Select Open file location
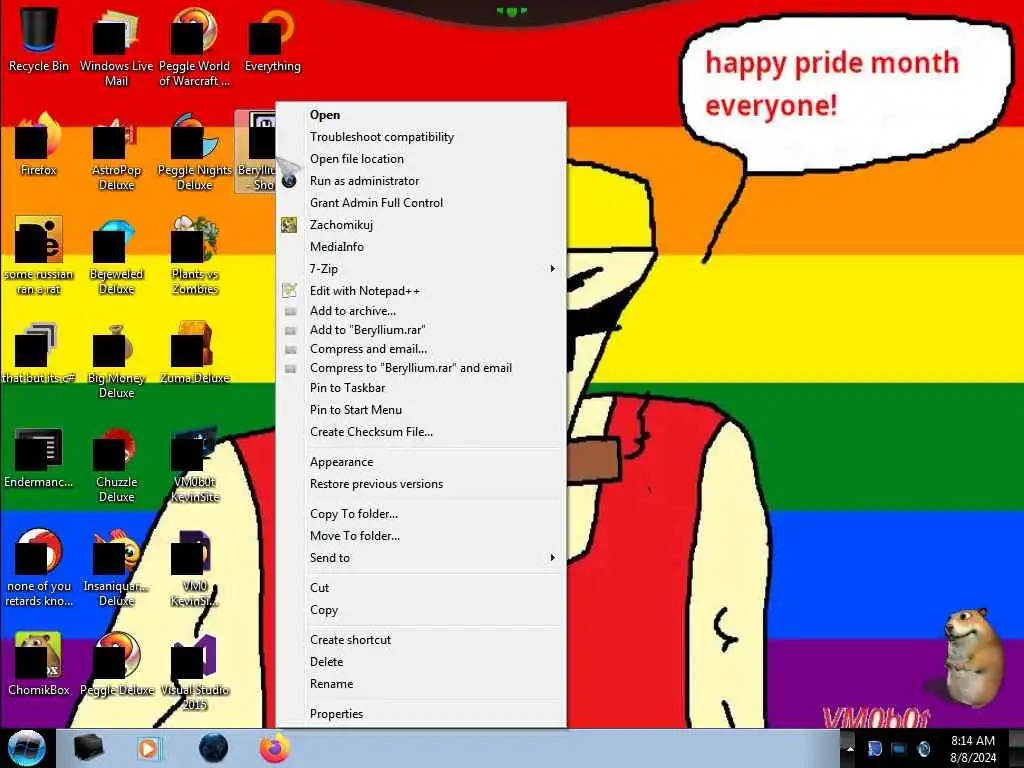This screenshot has height=768, width=1024. pyautogui.click(x=421, y=159)
